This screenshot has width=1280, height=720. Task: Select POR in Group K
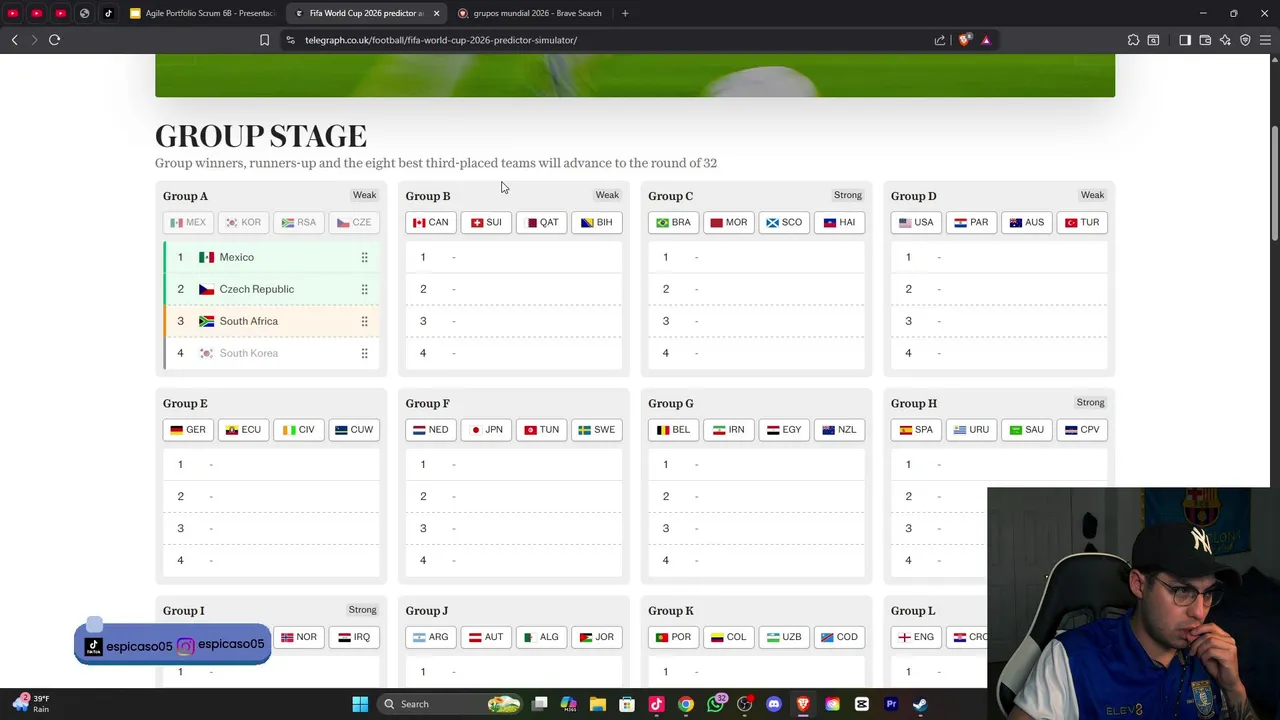click(x=673, y=637)
